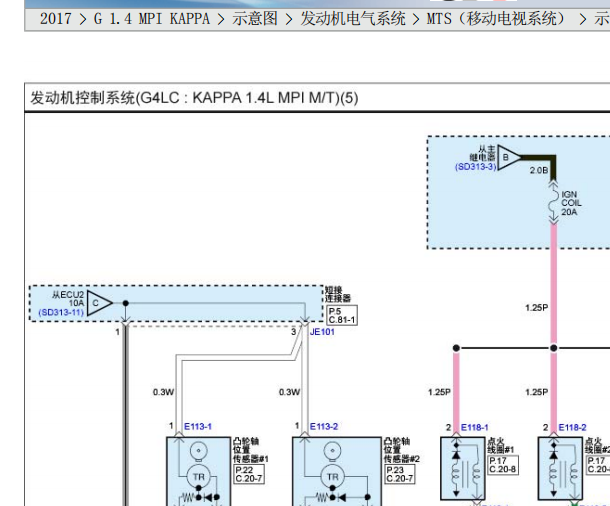Click the IGN COIL 20A label
610x506 pixels.
pos(571,203)
